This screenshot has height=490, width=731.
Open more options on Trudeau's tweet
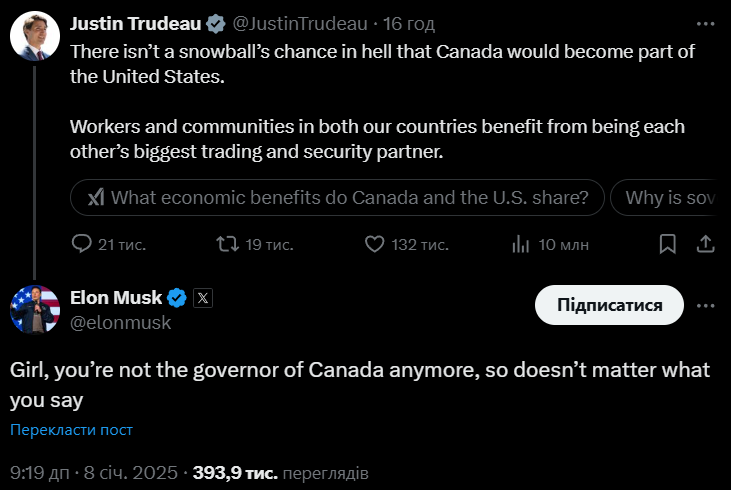click(x=705, y=24)
